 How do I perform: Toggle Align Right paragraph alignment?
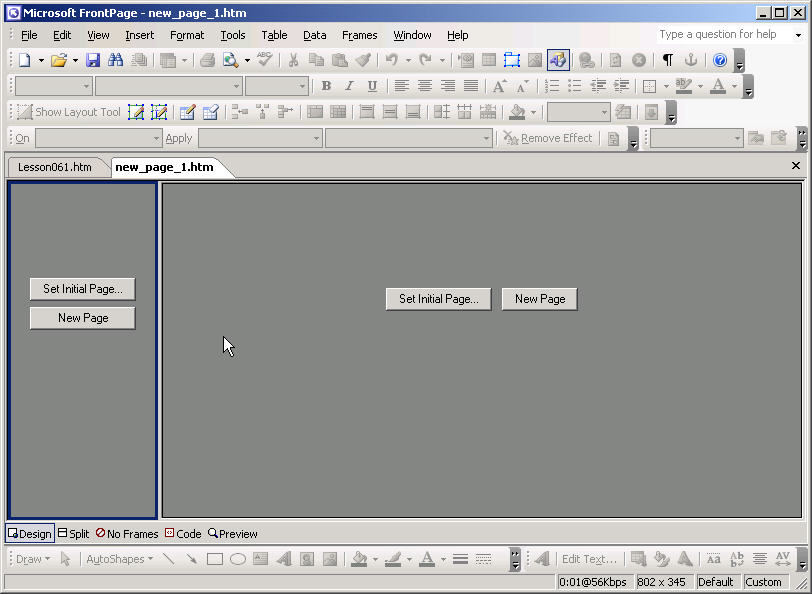point(447,86)
